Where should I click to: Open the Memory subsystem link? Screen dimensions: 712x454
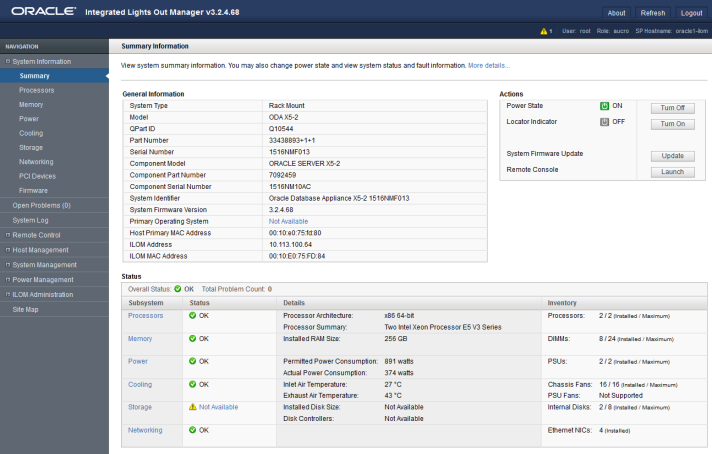[x=140, y=339]
